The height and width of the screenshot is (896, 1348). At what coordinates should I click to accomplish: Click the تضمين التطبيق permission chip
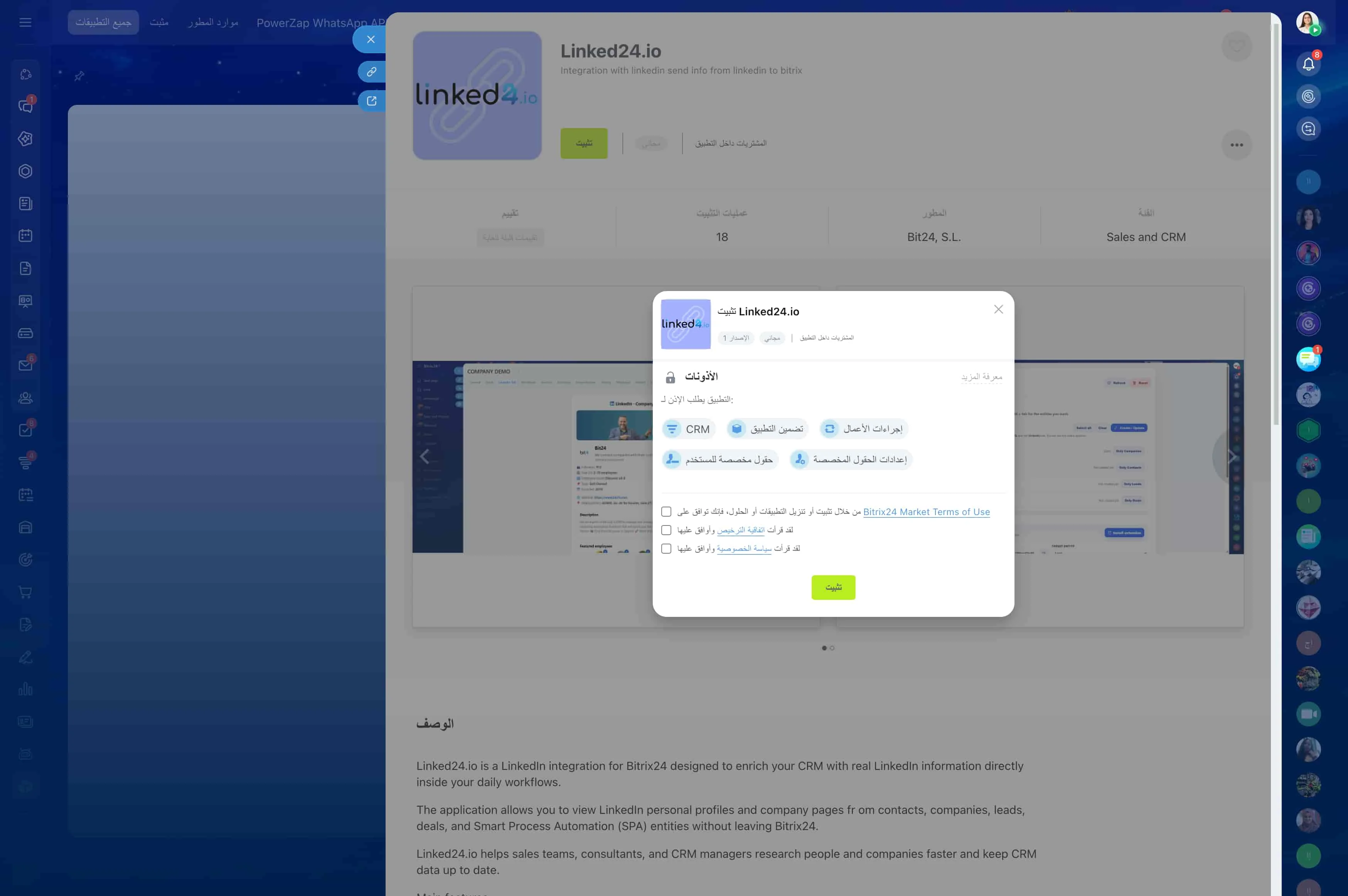(767, 429)
